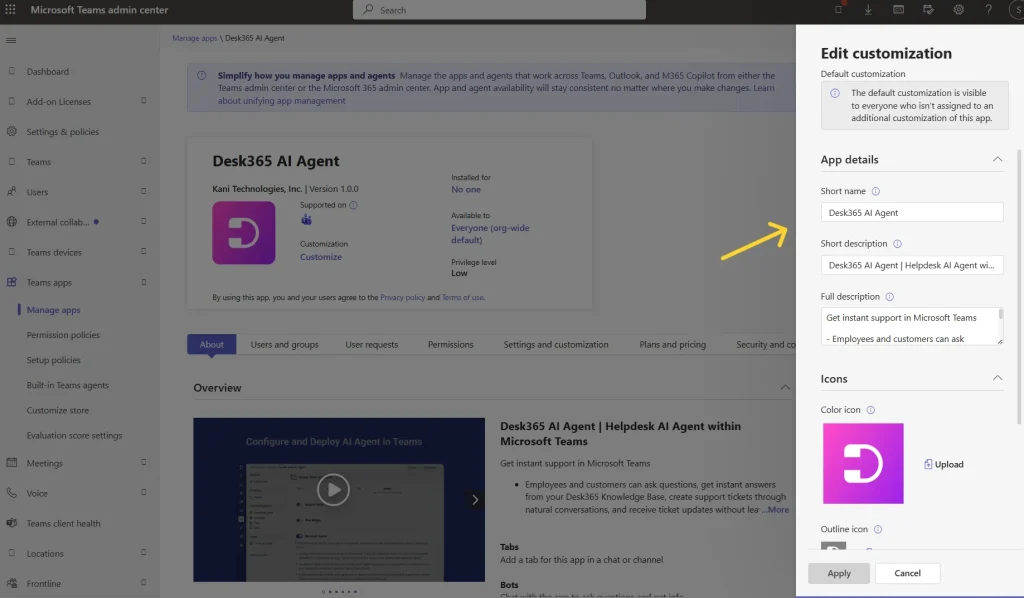The height and width of the screenshot is (598, 1024).
Task: Click the Search box in header
Action: [500, 10]
